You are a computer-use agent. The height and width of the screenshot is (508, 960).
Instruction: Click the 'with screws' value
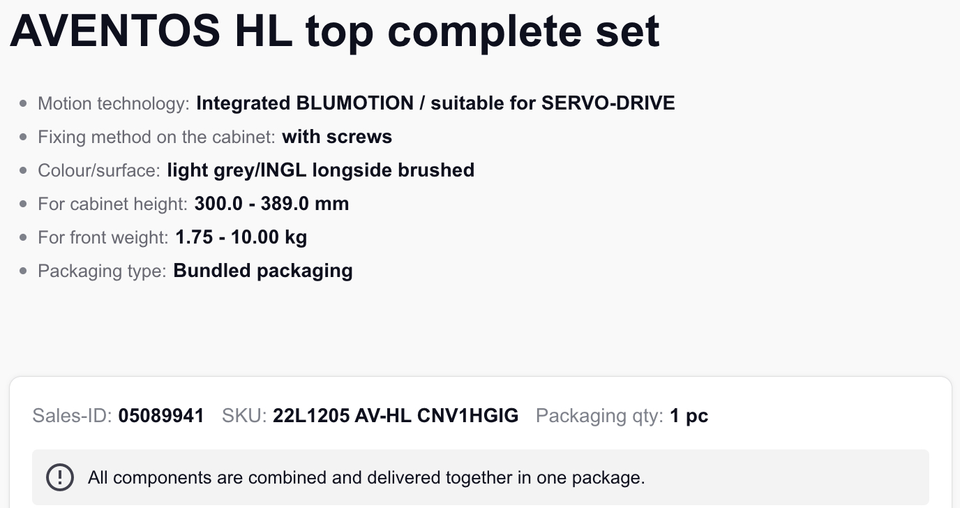point(337,137)
